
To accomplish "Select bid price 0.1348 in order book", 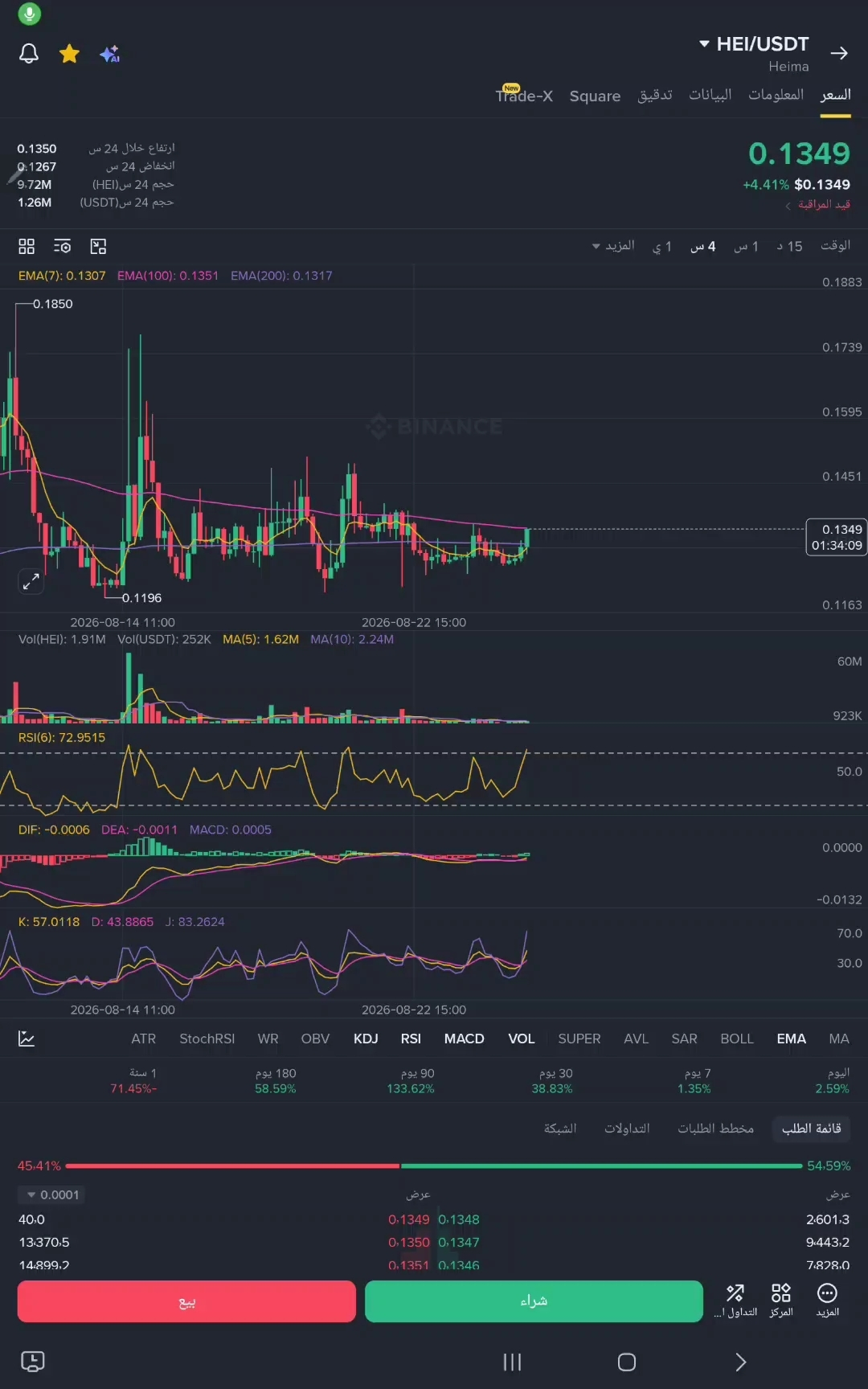I will [459, 1219].
